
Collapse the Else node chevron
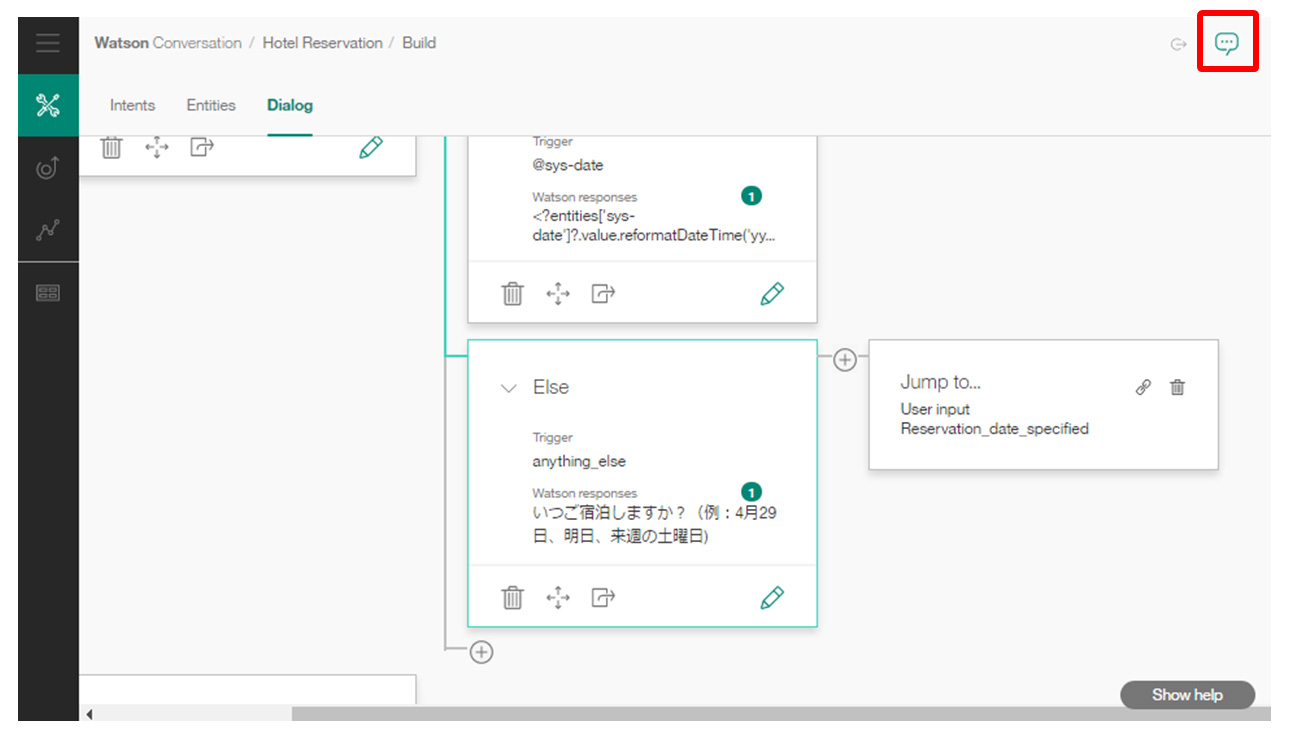[509, 388]
